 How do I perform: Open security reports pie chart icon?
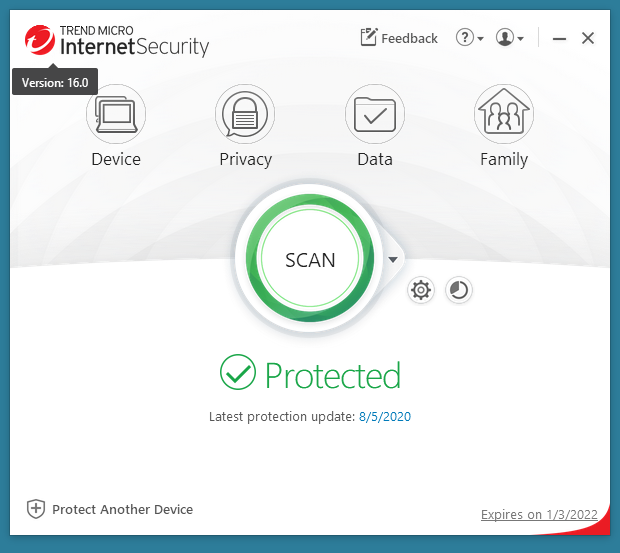coord(458,291)
